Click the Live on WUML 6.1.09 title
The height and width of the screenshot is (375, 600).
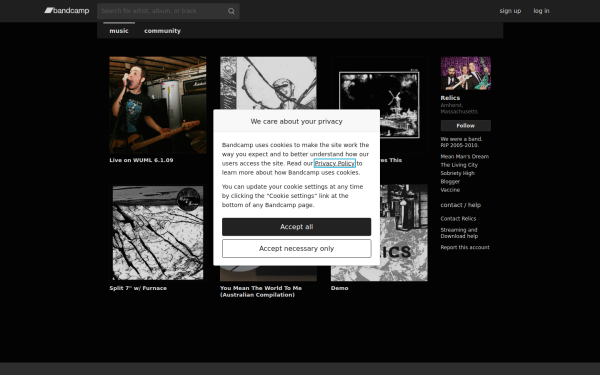pos(141,160)
